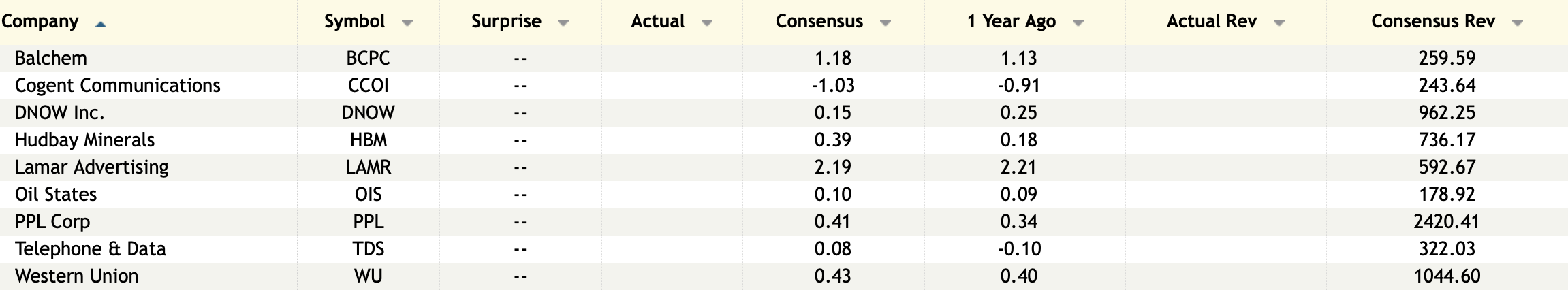Click the LAMR ticker symbol
The image size is (1568, 290).
pos(368,167)
